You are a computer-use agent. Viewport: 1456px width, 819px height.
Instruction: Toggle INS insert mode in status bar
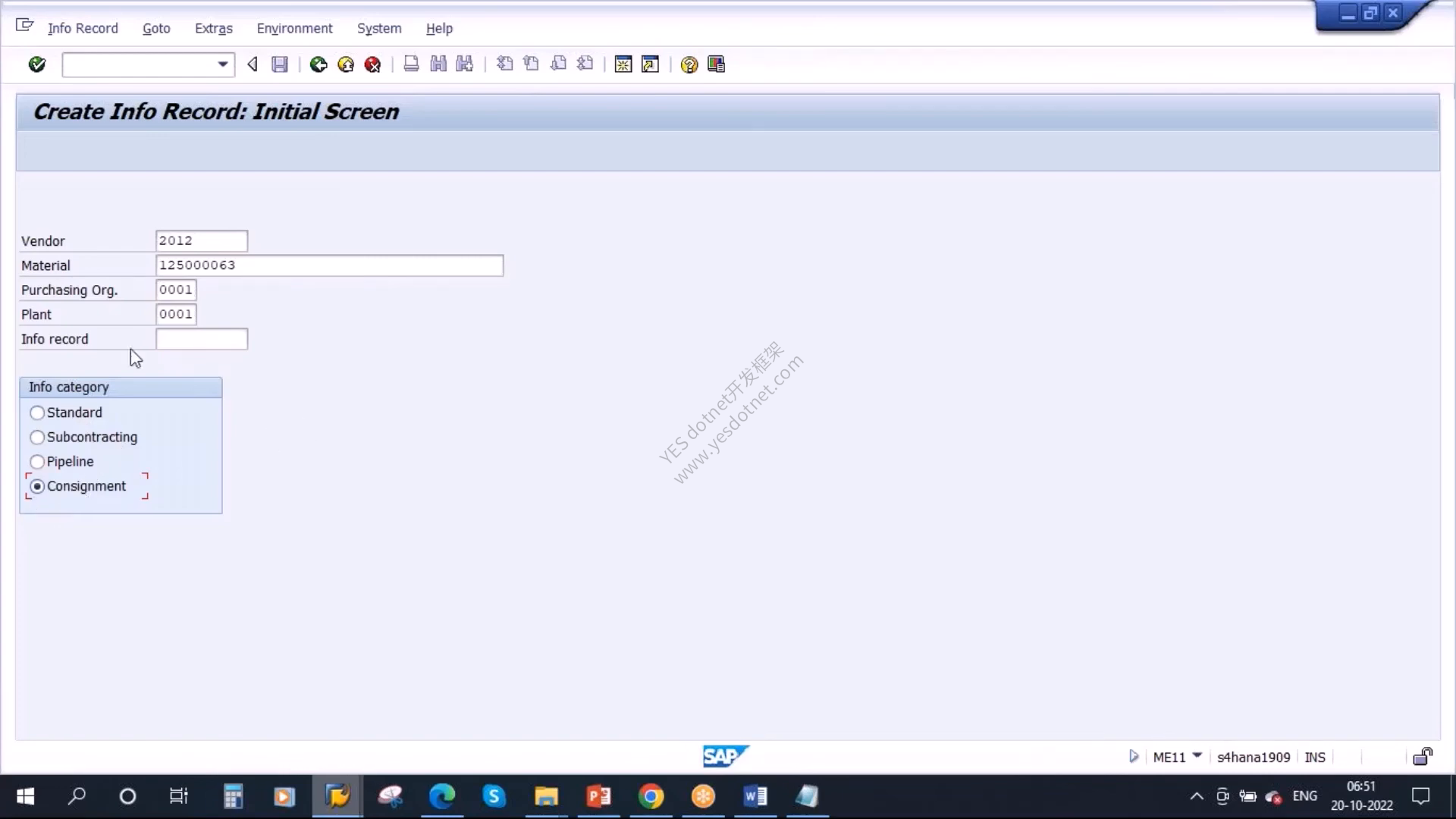pyautogui.click(x=1314, y=757)
